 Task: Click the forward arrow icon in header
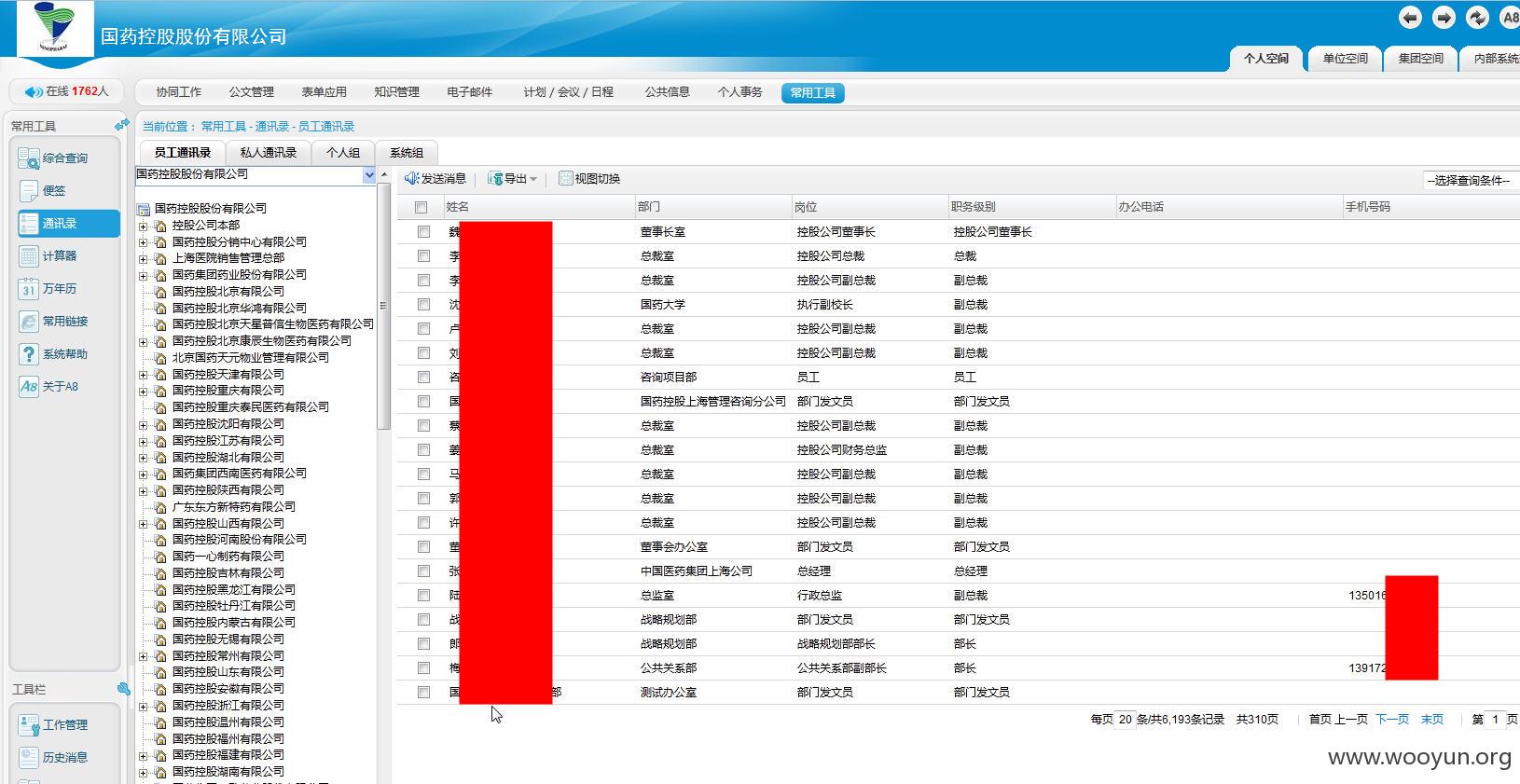tap(1444, 18)
